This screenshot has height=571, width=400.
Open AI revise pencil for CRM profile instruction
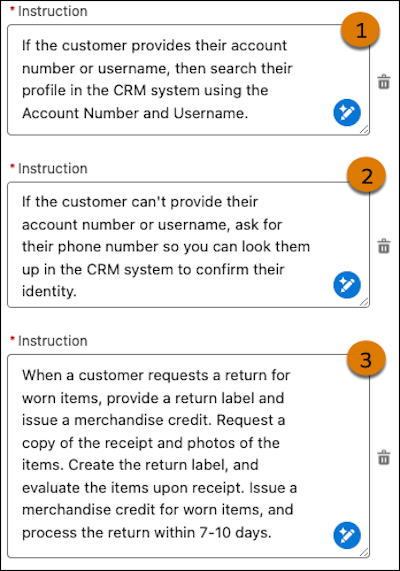(x=347, y=113)
